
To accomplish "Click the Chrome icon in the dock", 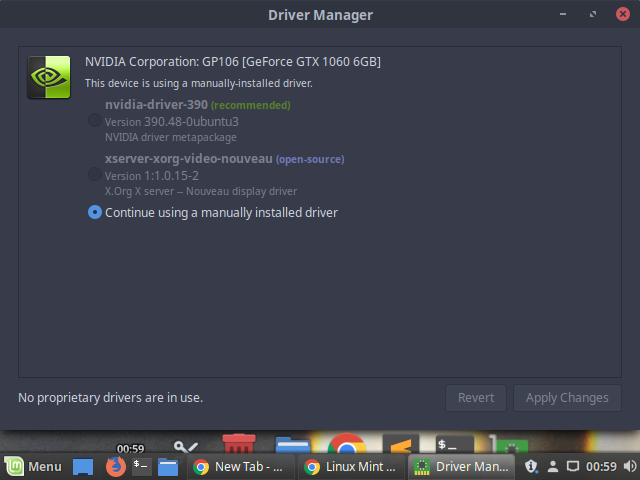I will [347, 443].
